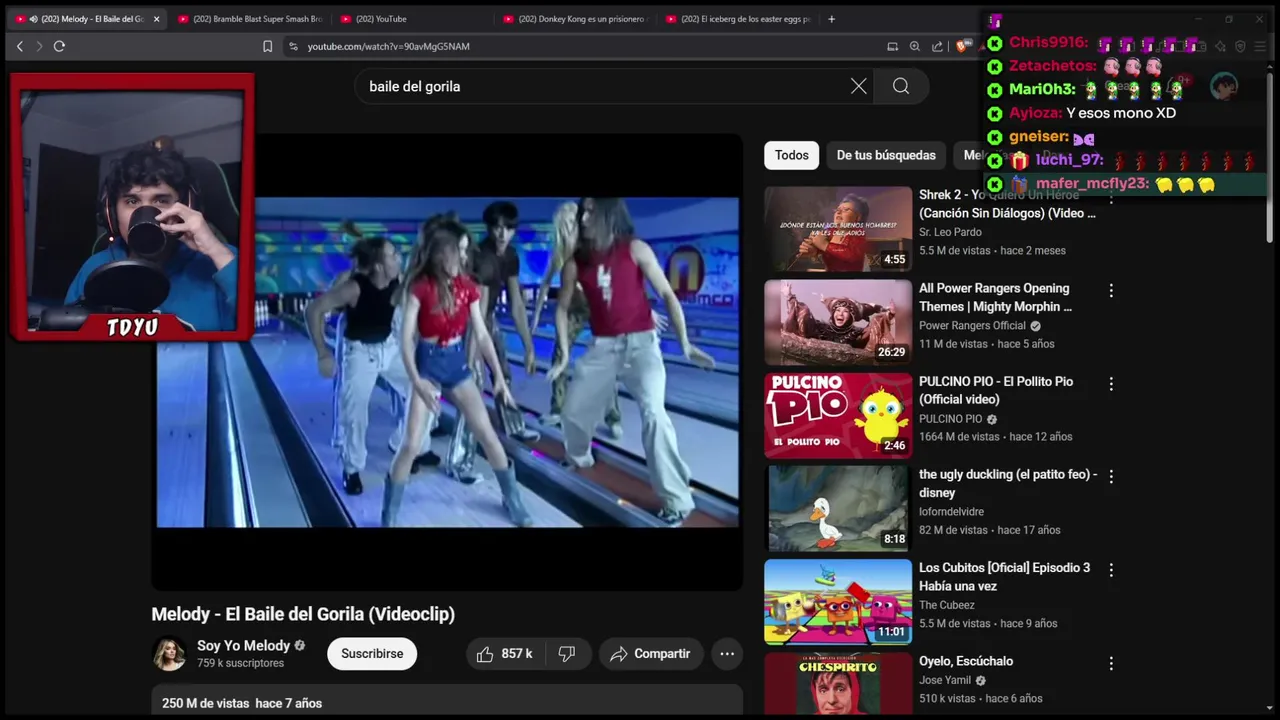Dislike the video with thumbs down icon
The width and height of the screenshot is (1280, 720).
tap(567, 654)
